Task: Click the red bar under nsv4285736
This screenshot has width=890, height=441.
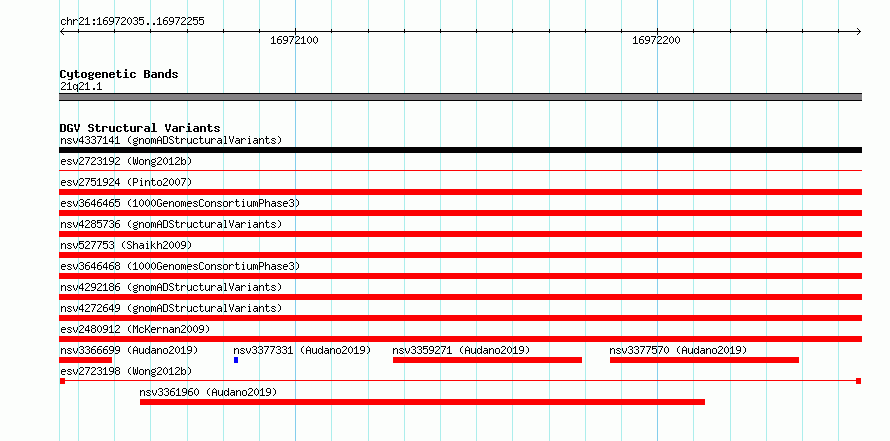Action: point(460,234)
